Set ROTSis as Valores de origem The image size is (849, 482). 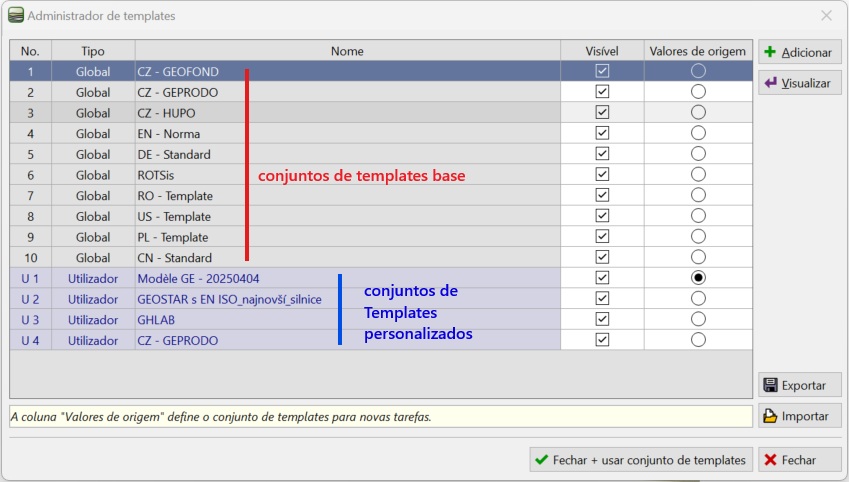pyautogui.click(x=698, y=174)
